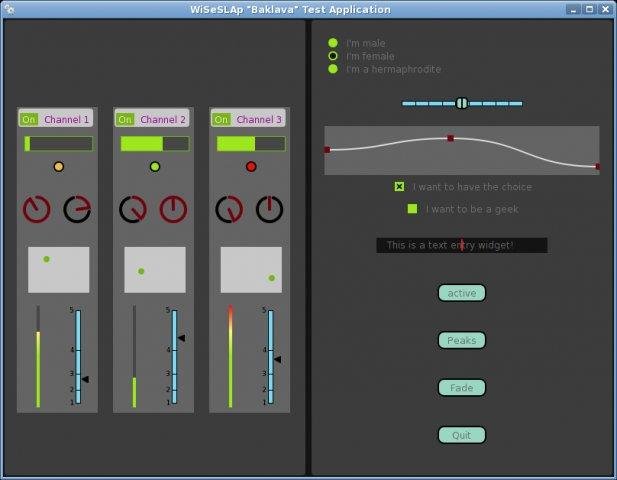Click Channel 1 right black knob

pos(77,209)
